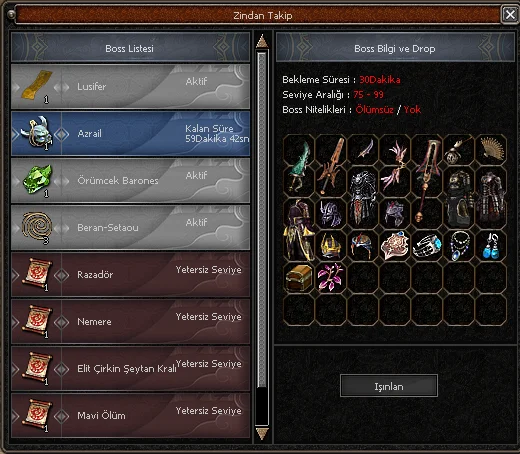This screenshot has width=520, height=454.
Task: Select the Beran-Setaou boss row
Action: pyautogui.click(x=131, y=228)
